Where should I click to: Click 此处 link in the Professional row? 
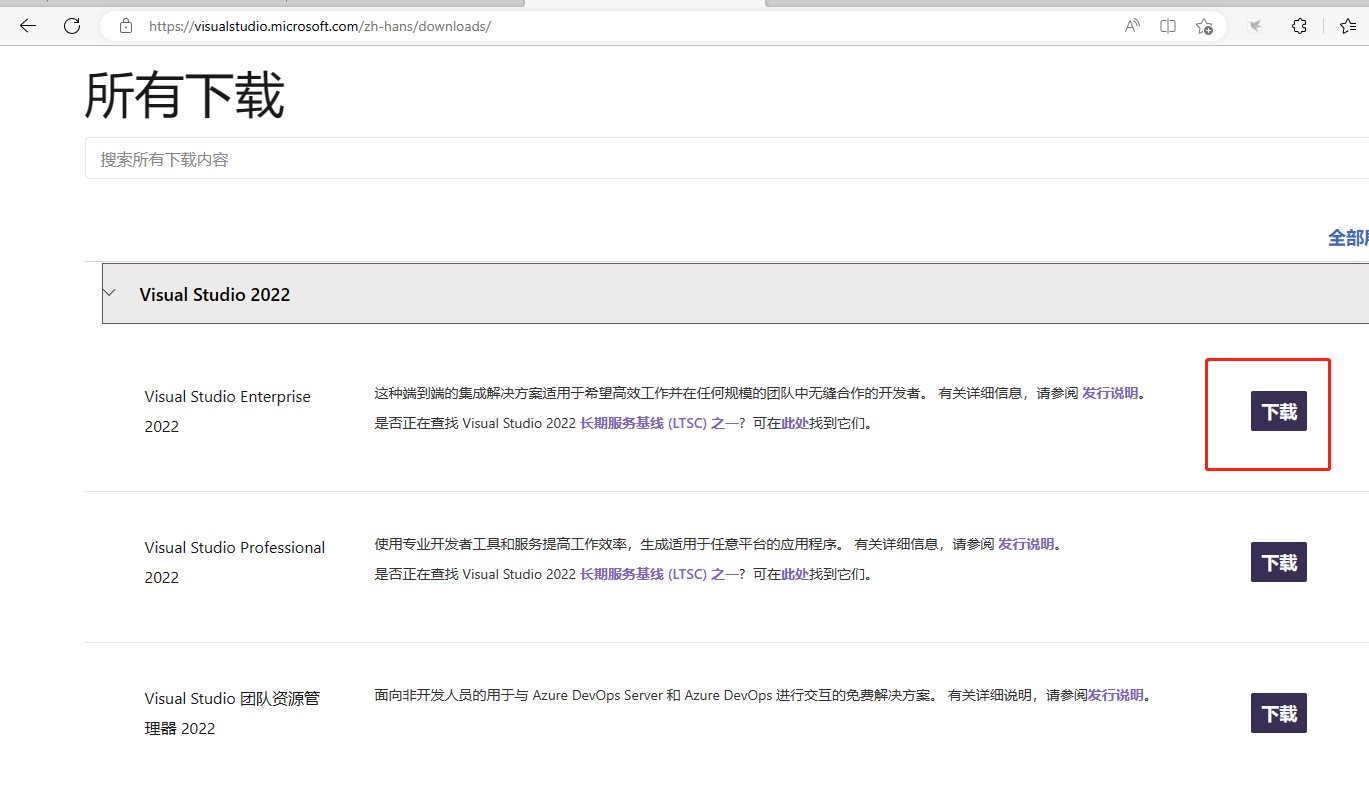[795, 574]
